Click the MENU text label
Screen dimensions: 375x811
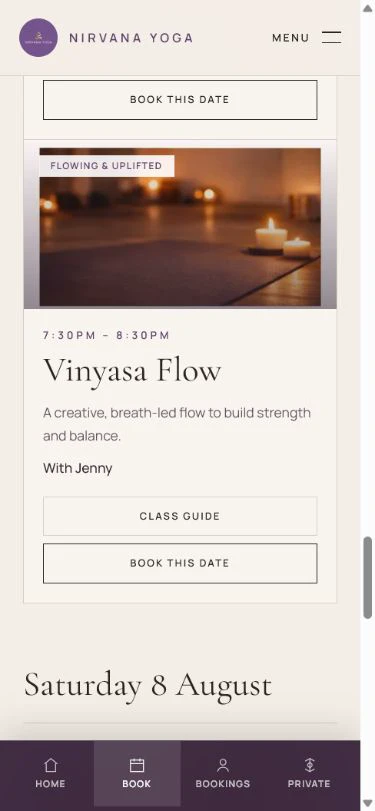tap(291, 38)
